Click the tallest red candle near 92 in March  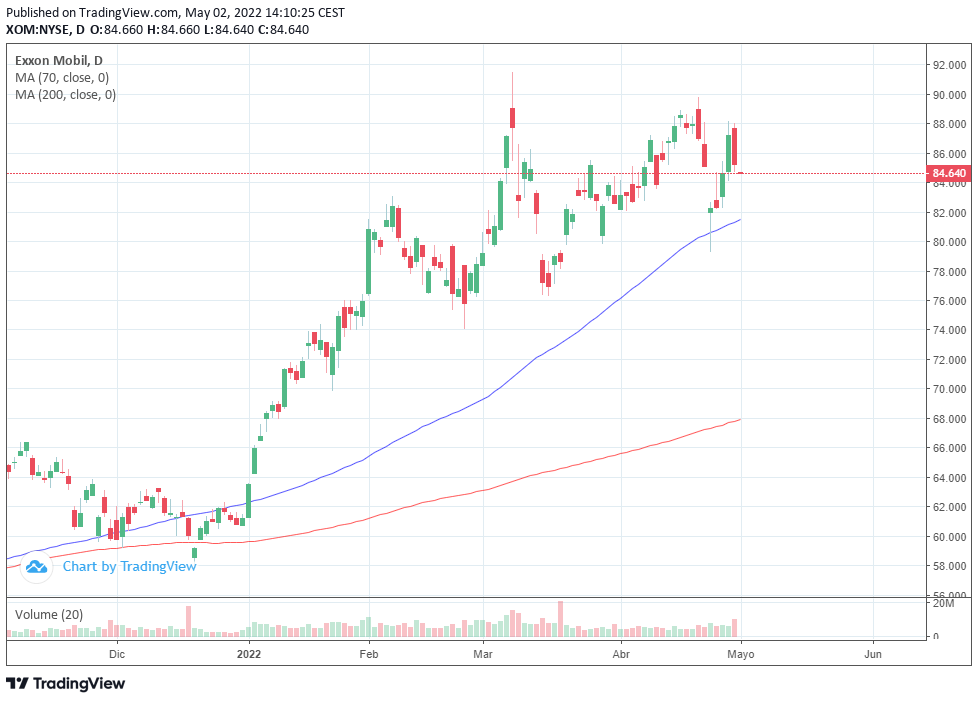[512, 118]
